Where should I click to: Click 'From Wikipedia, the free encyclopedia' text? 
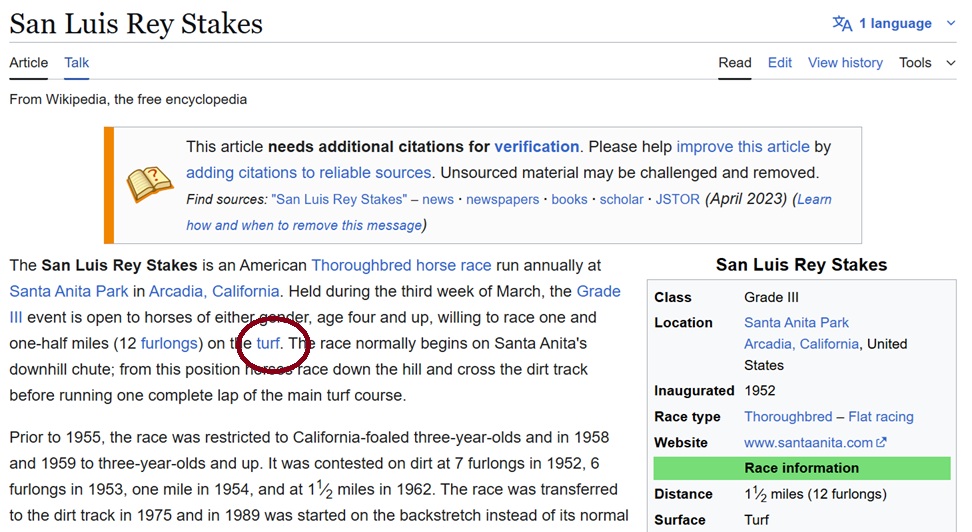coord(128,99)
